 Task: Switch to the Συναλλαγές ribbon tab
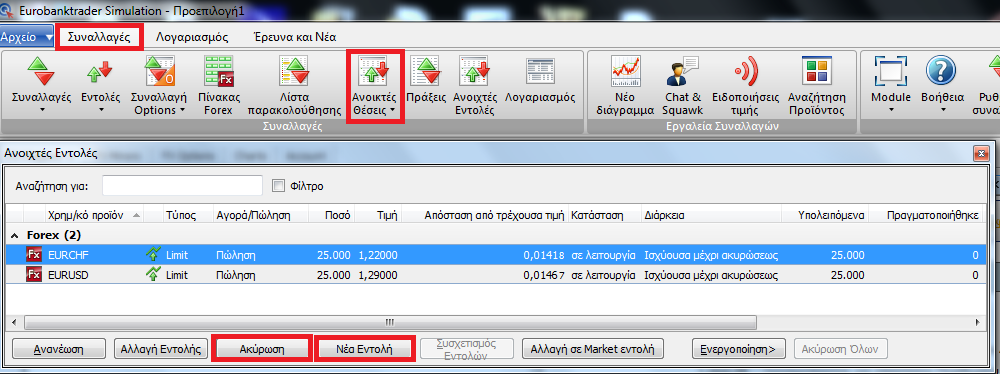pyautogui.click(x=99, y=37)
